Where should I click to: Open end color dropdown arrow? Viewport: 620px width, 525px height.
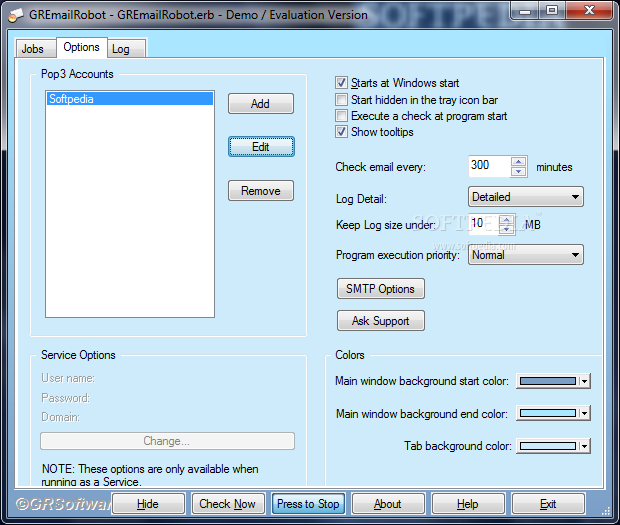584,414
